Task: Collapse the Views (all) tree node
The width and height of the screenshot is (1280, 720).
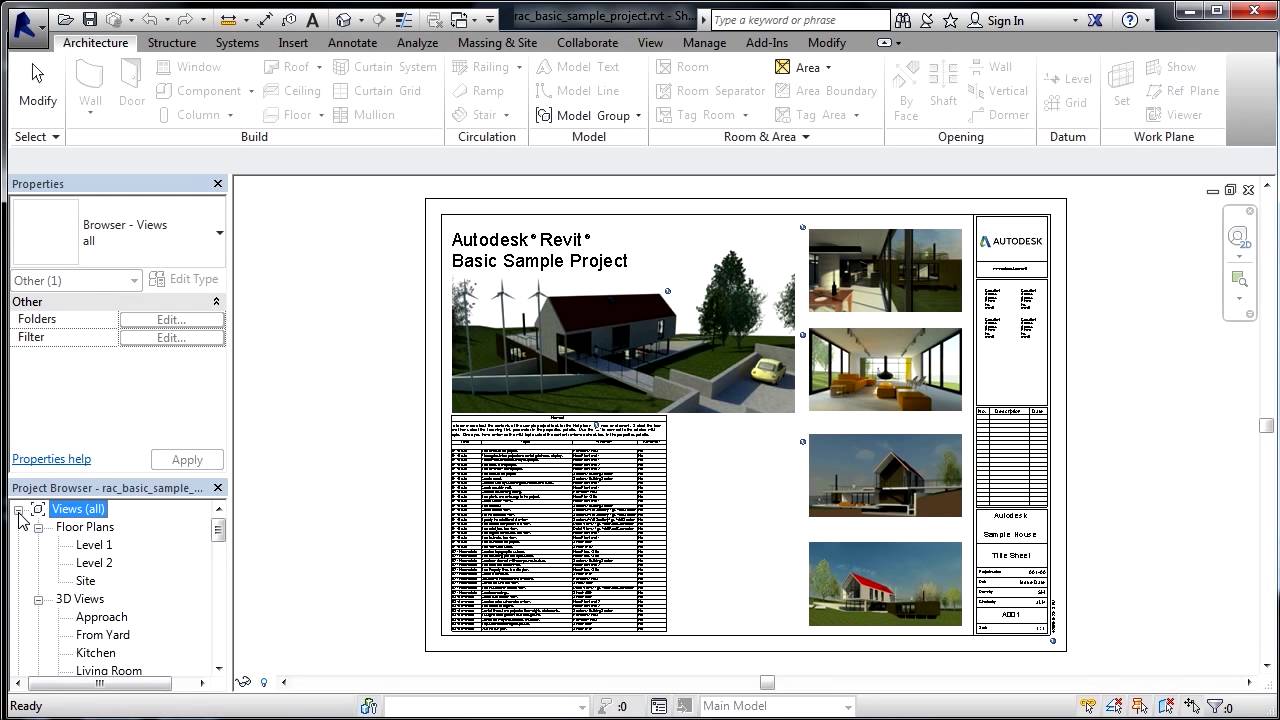Action: pos(19,509)
